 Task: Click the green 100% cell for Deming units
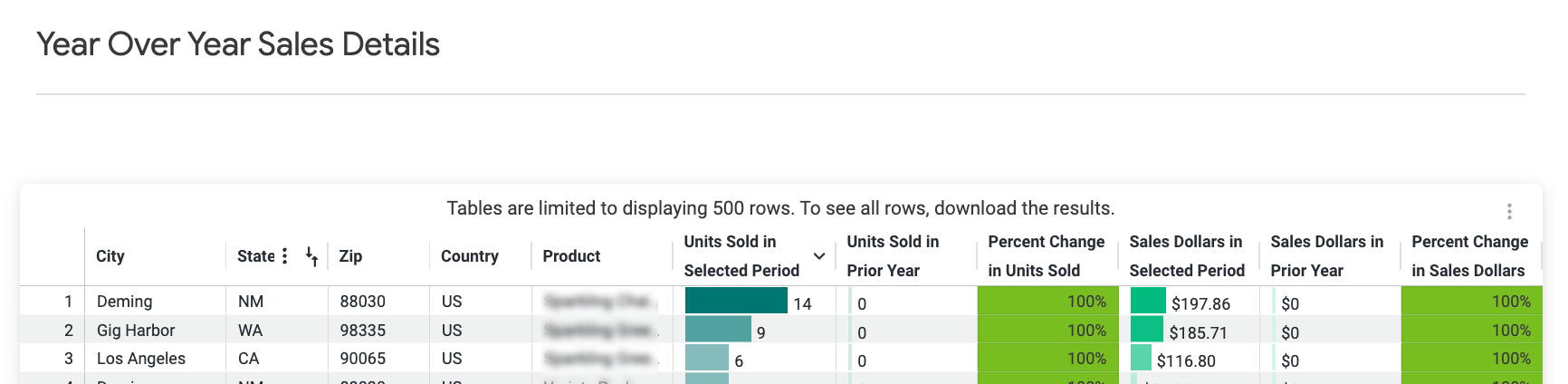(x=1048, y=302)
